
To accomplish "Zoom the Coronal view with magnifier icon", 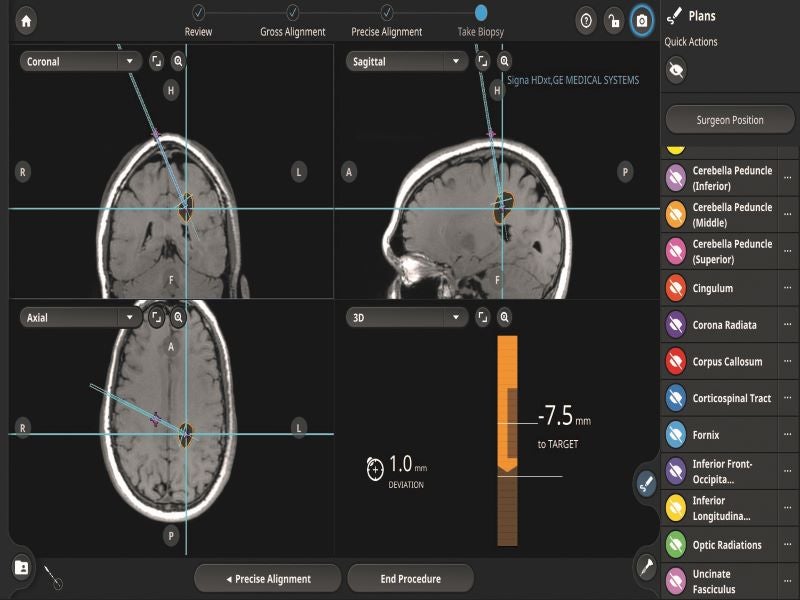I will coord(179,61).
